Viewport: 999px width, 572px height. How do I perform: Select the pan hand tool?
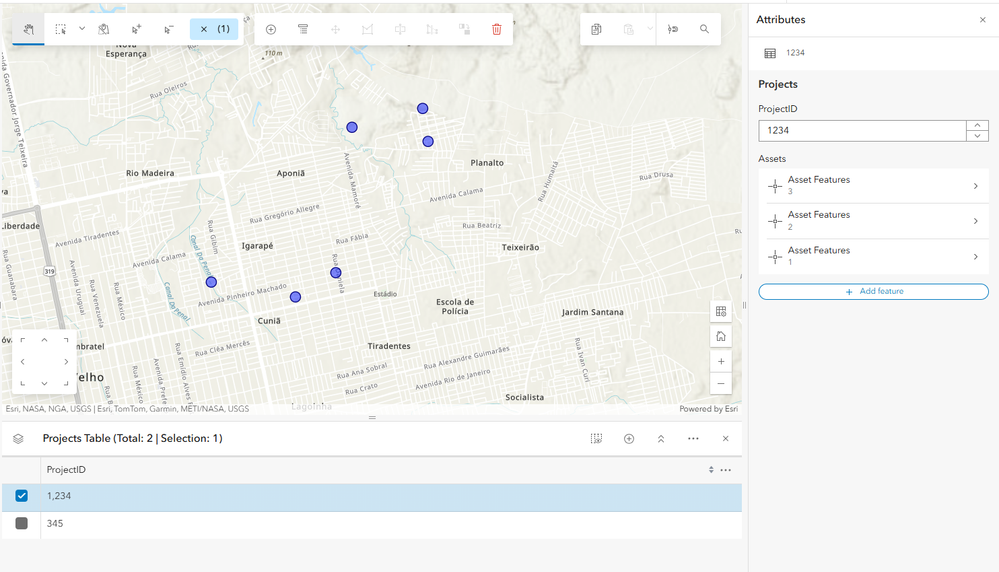(x=29, y=29)
